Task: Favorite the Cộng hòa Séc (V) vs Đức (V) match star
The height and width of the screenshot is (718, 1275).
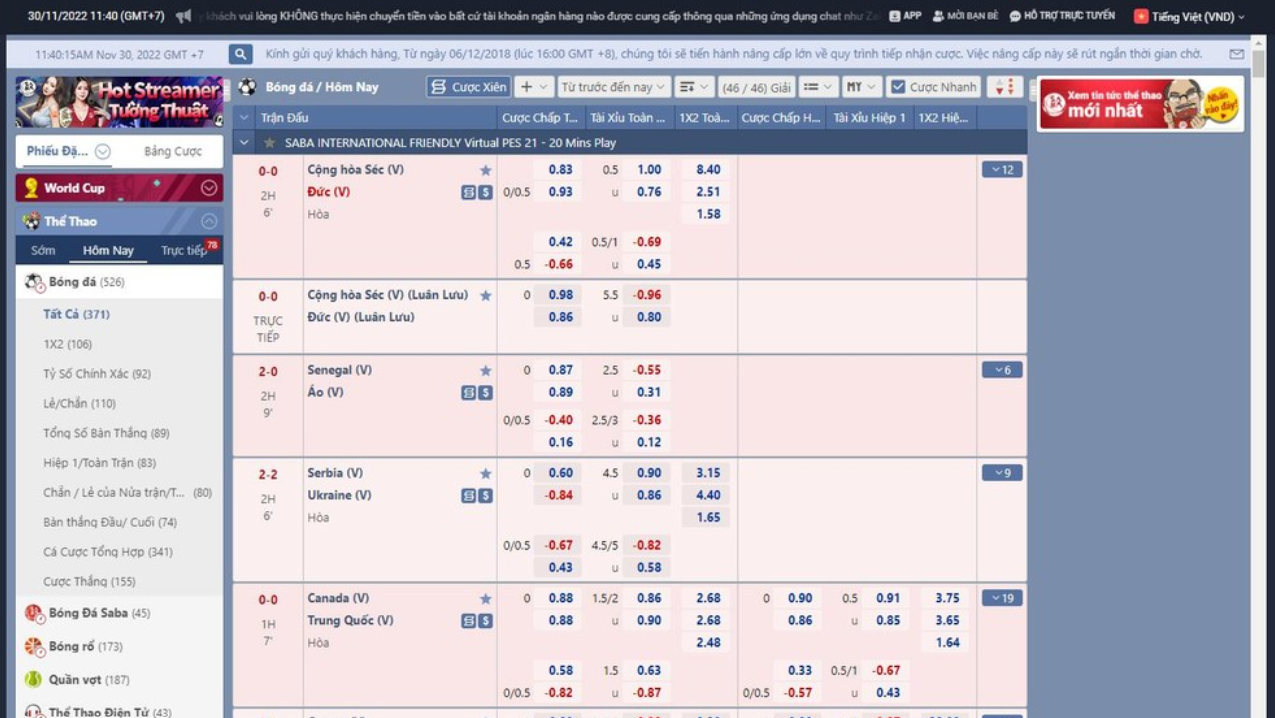Action: pyautogui.click(x=485, y=171)
